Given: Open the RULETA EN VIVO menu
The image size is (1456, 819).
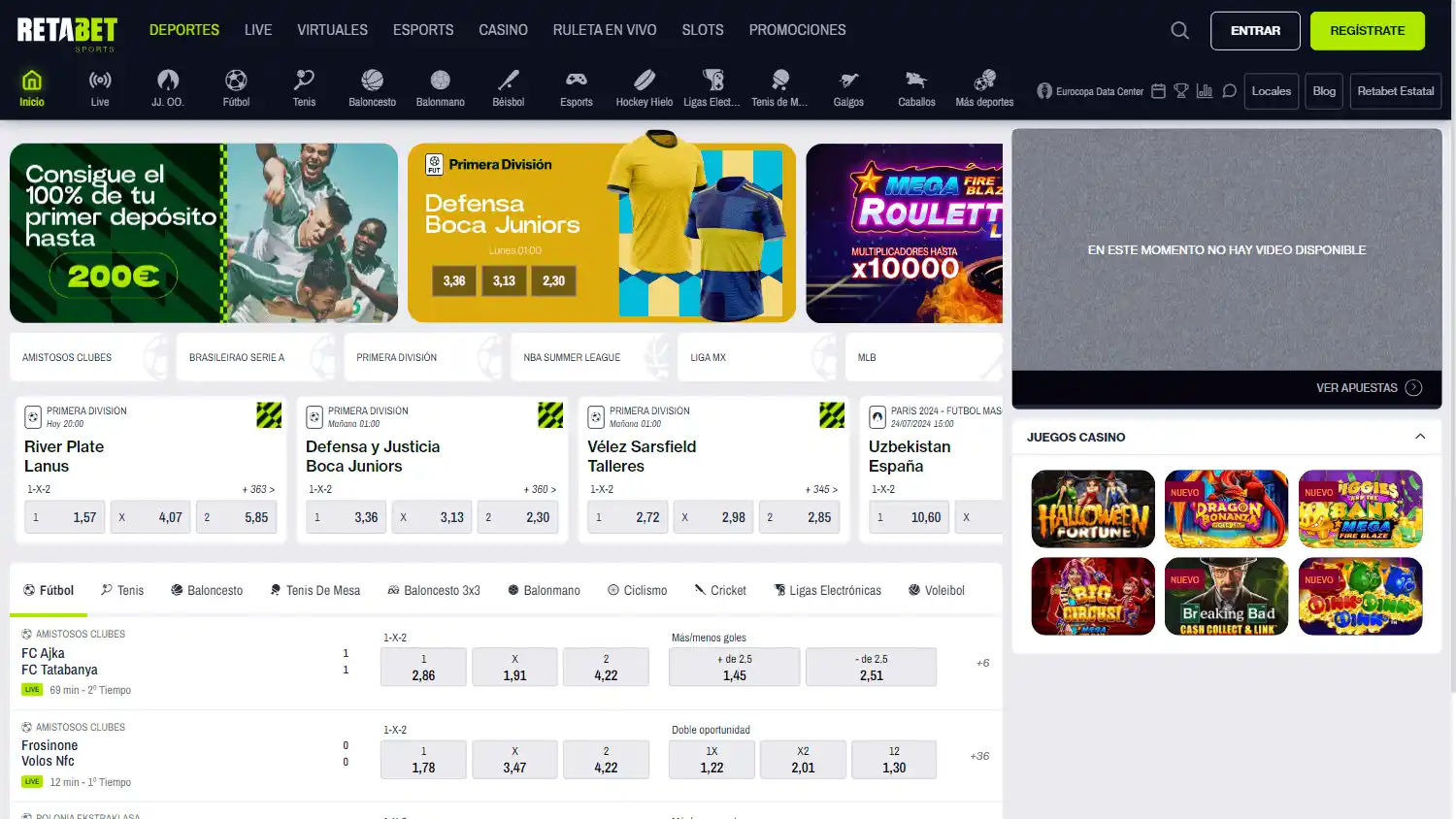Looking at the screenshot, I should (605, 30).
